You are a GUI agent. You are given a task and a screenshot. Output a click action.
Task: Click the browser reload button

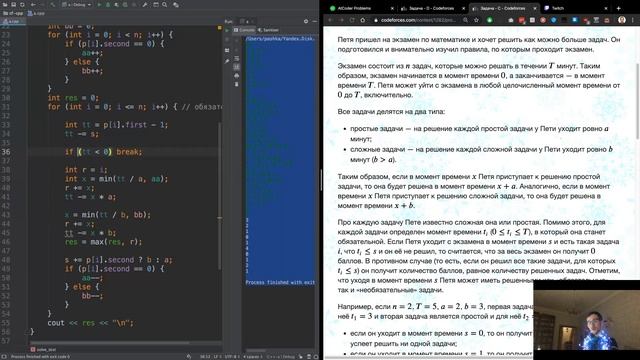pos(352,20)
